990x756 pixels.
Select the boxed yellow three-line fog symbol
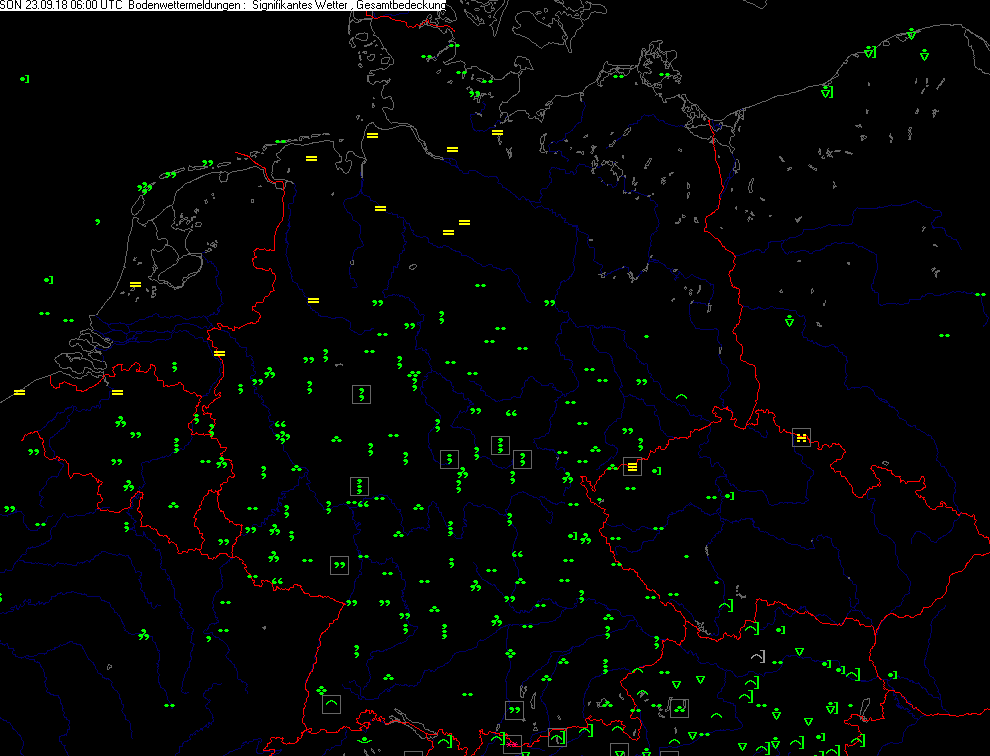(632, 467)
